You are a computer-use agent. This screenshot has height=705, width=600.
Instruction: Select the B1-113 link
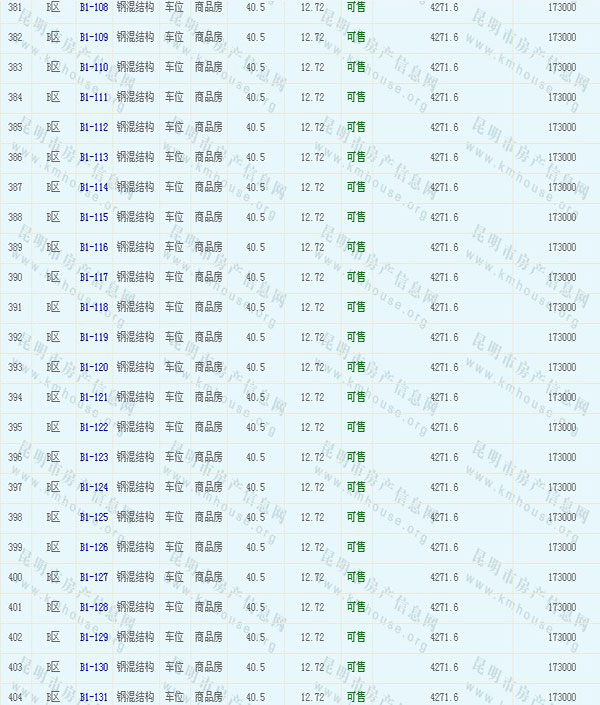point(94,157)
